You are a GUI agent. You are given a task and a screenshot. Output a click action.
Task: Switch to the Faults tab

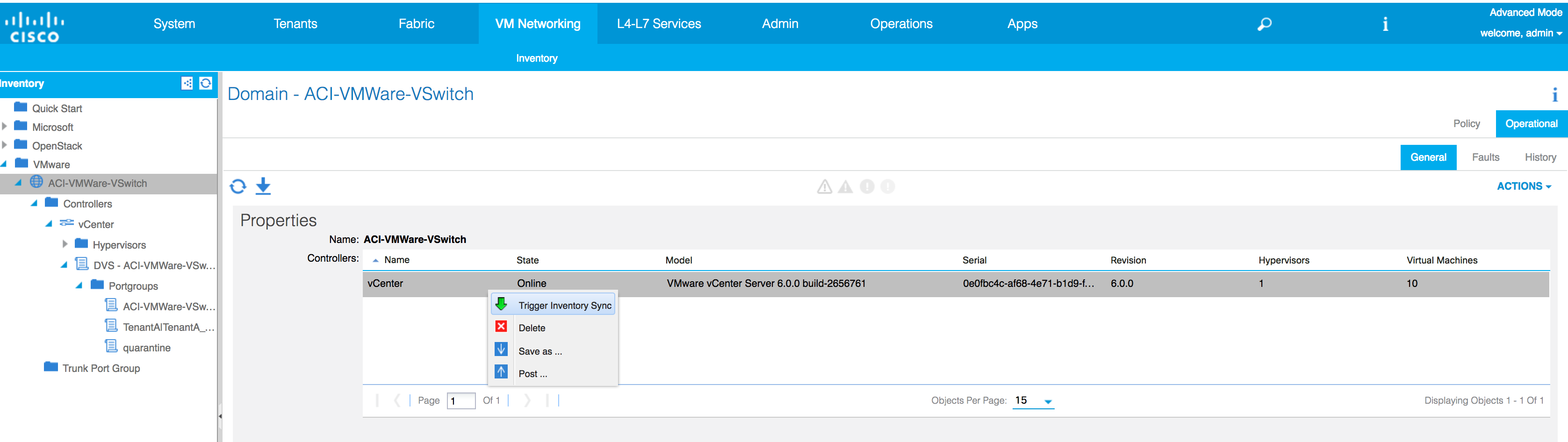[1485, 157]
